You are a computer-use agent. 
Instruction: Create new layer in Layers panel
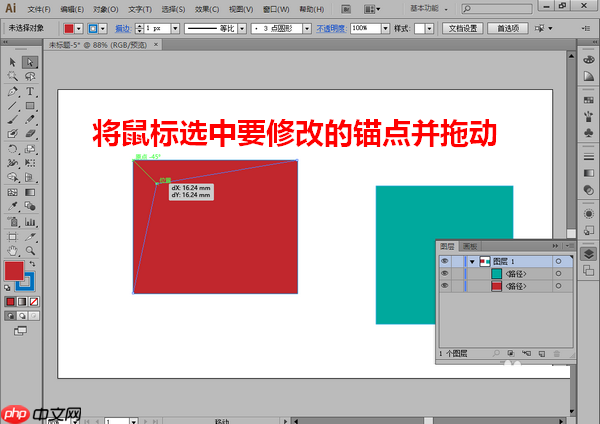tap(541, 354)
